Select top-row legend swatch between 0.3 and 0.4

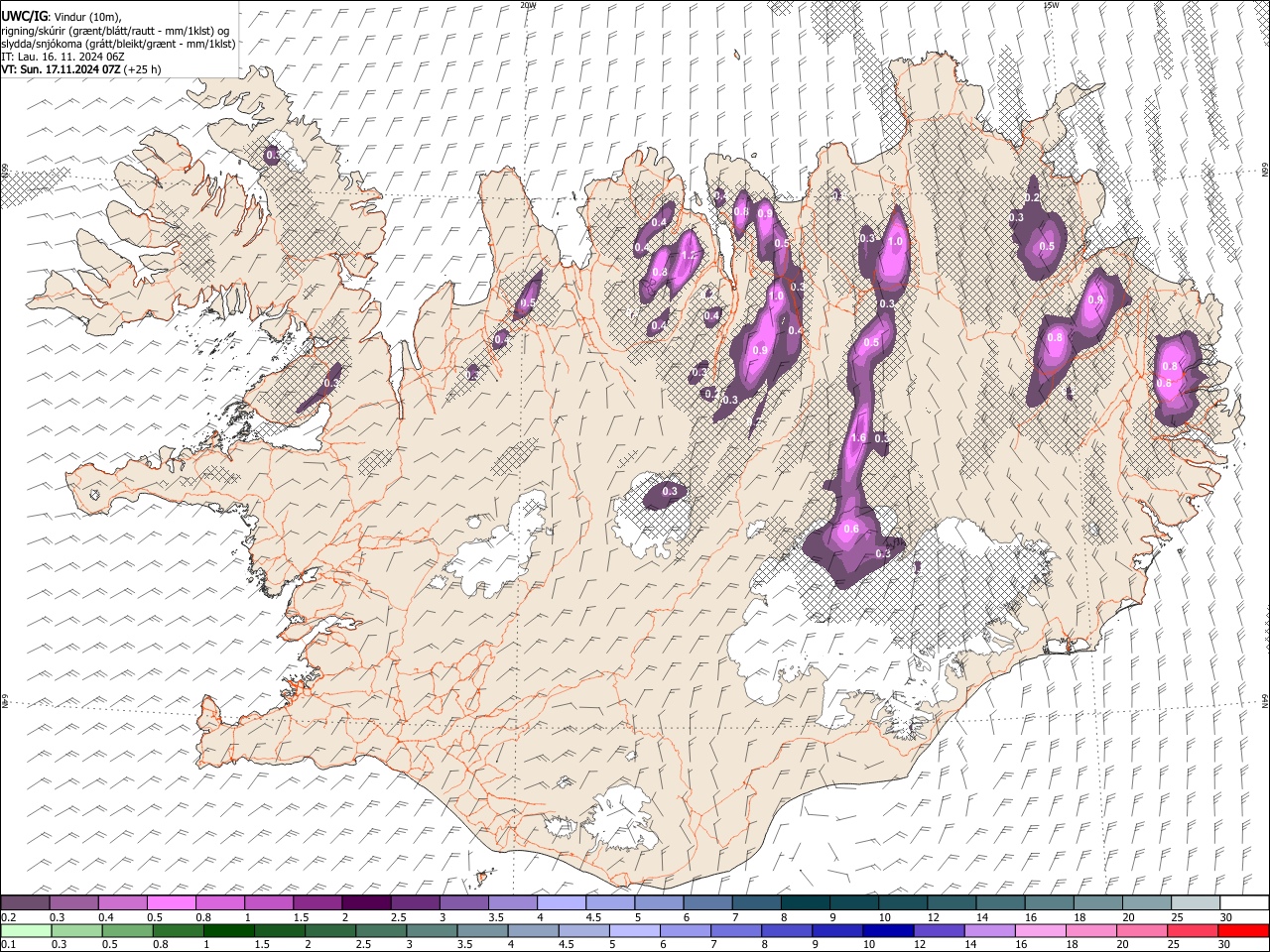[73, 903]
